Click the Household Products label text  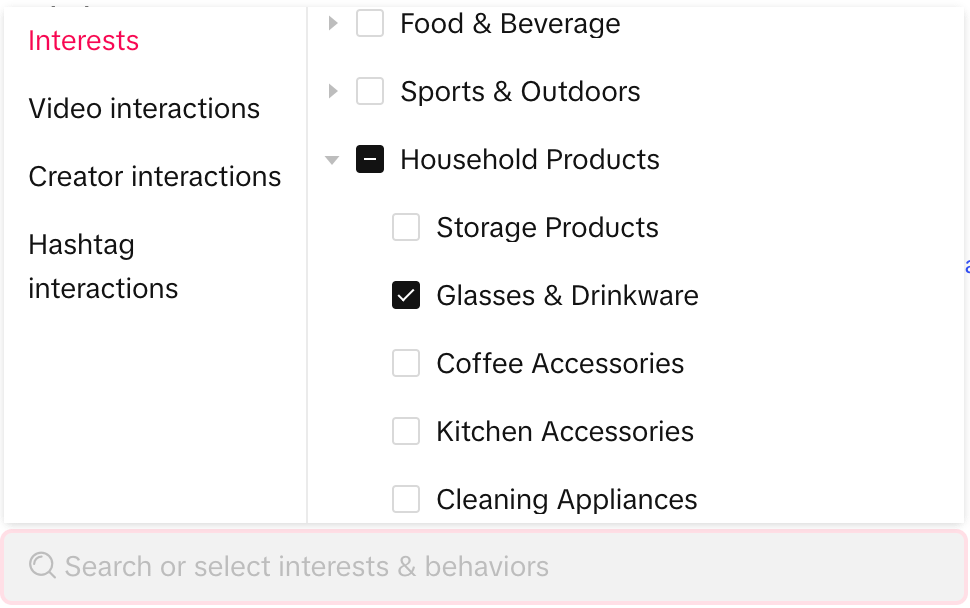530,160
